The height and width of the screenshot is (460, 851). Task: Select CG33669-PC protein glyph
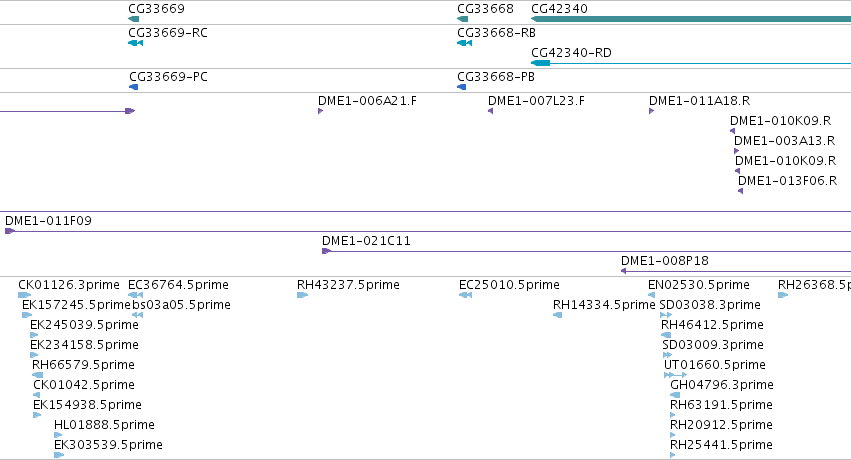pyautogui.click(x=134, y=87)
